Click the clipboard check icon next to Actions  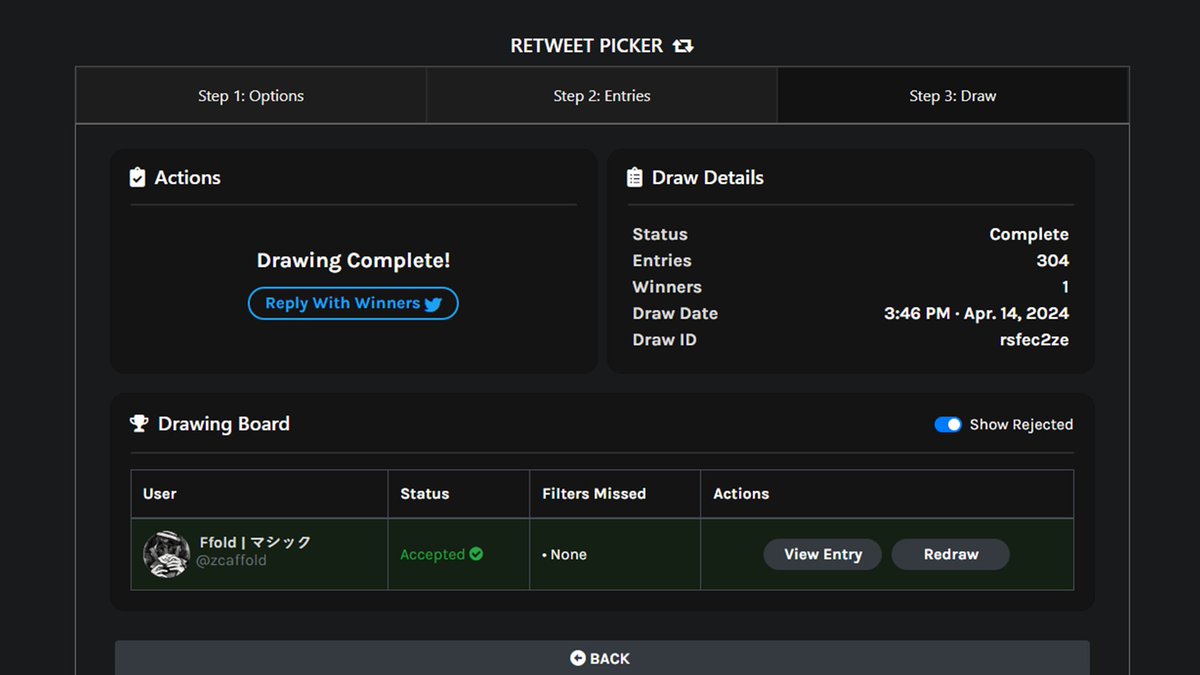point(138,178)
